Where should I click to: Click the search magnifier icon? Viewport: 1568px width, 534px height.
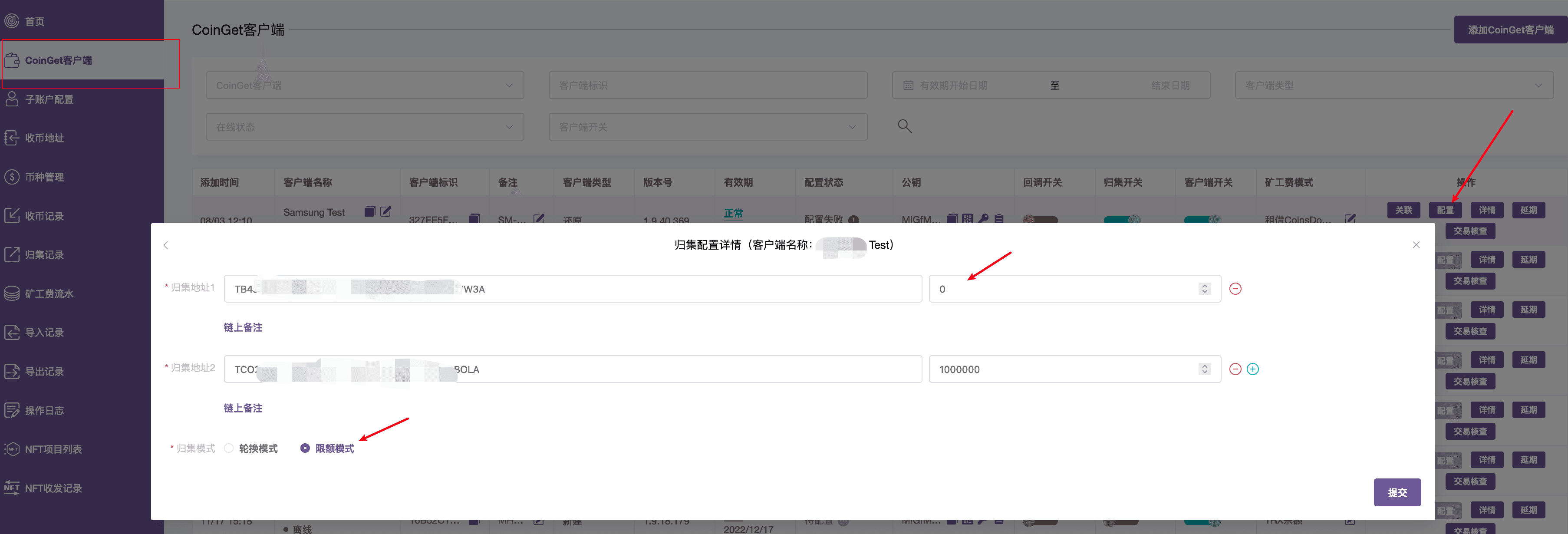[905, 126]
